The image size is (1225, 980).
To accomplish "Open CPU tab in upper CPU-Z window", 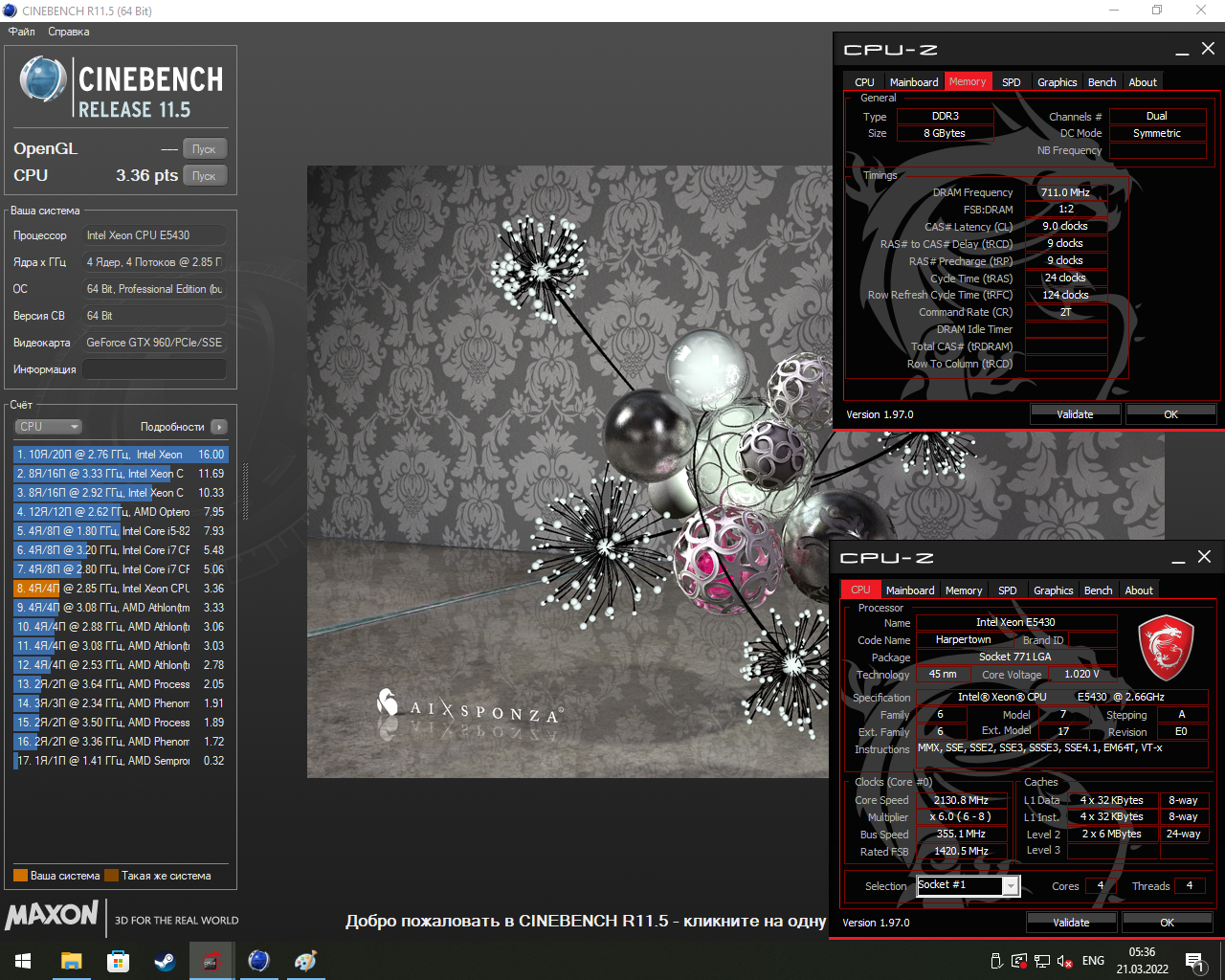I will click(864, 82).
